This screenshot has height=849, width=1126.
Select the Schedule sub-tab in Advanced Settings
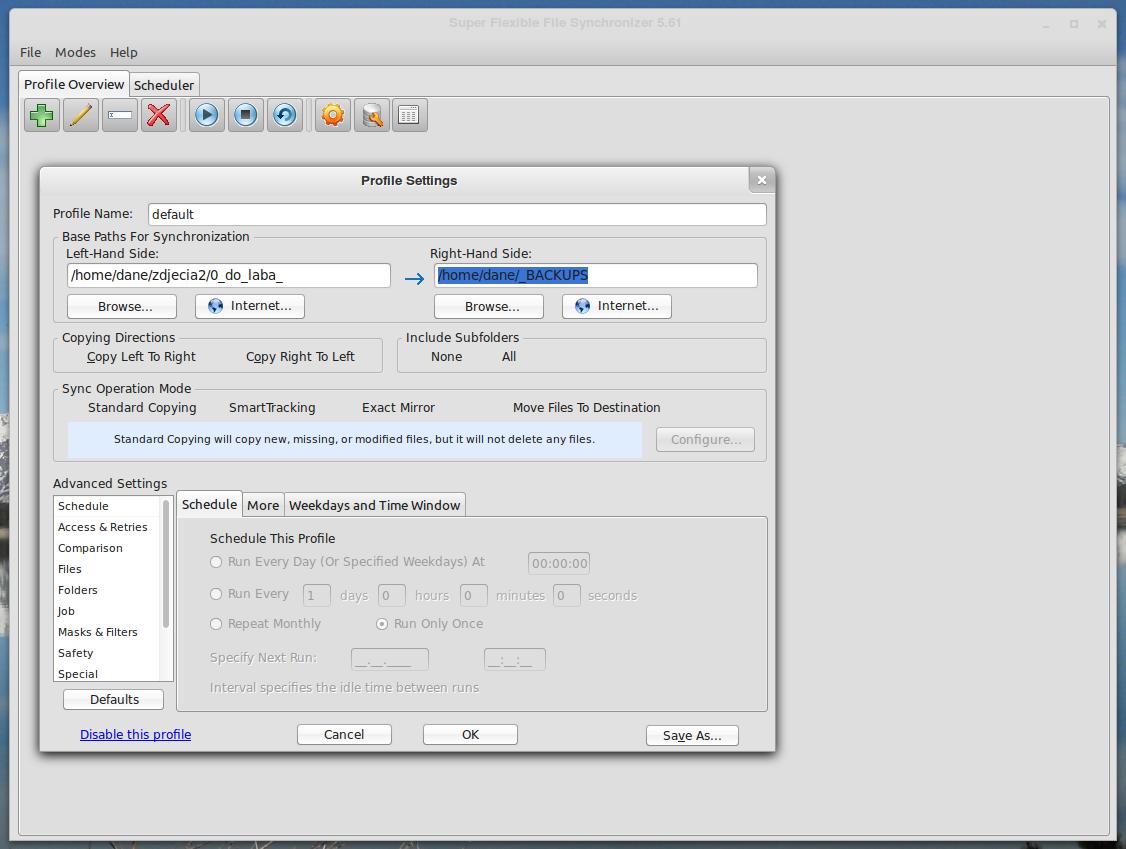(x=209, y=504)
